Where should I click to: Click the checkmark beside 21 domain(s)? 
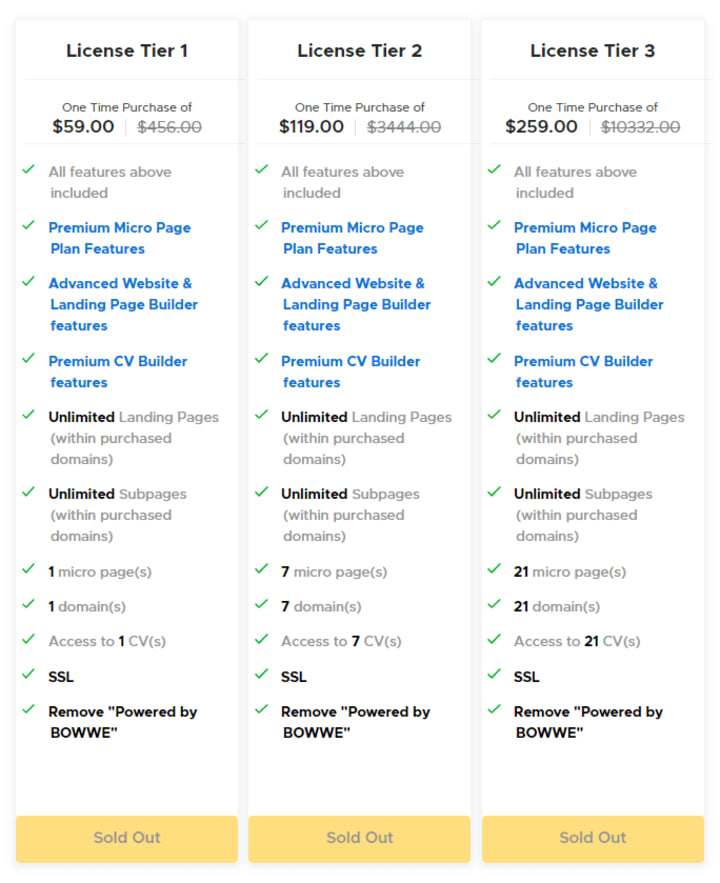point(494,604)
